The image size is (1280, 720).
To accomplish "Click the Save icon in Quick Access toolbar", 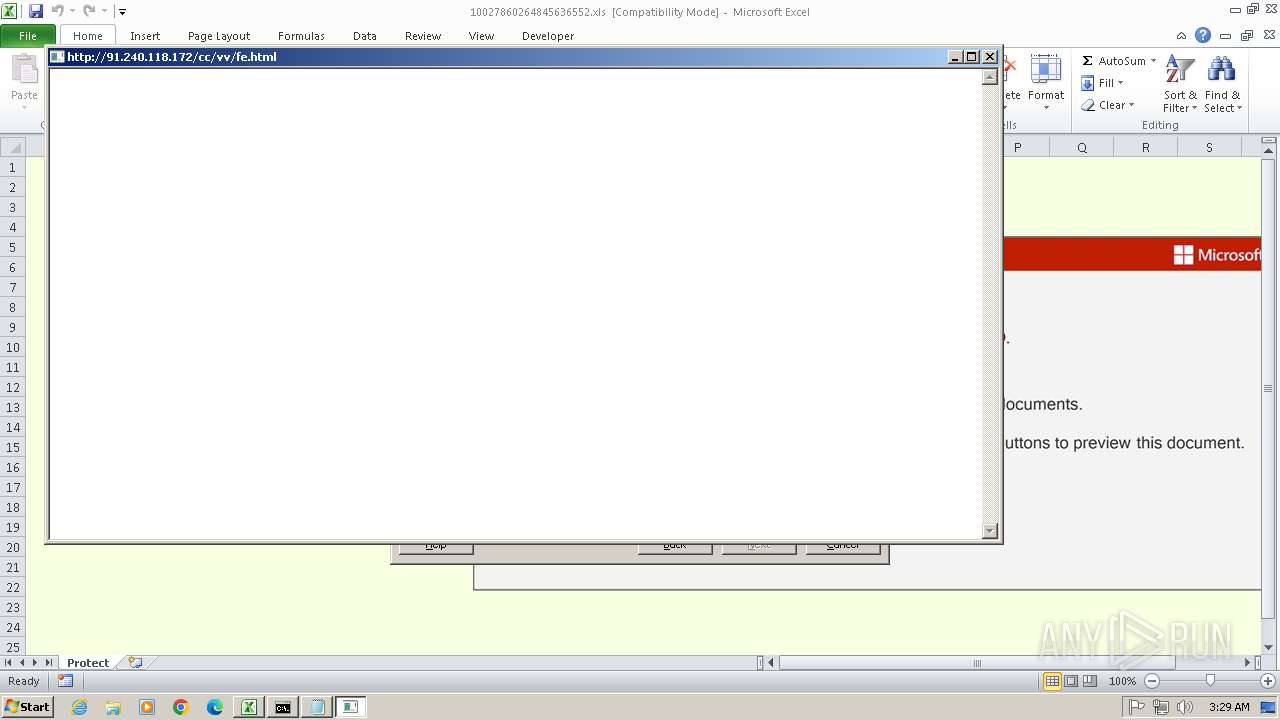I will [x=36, y=11].
